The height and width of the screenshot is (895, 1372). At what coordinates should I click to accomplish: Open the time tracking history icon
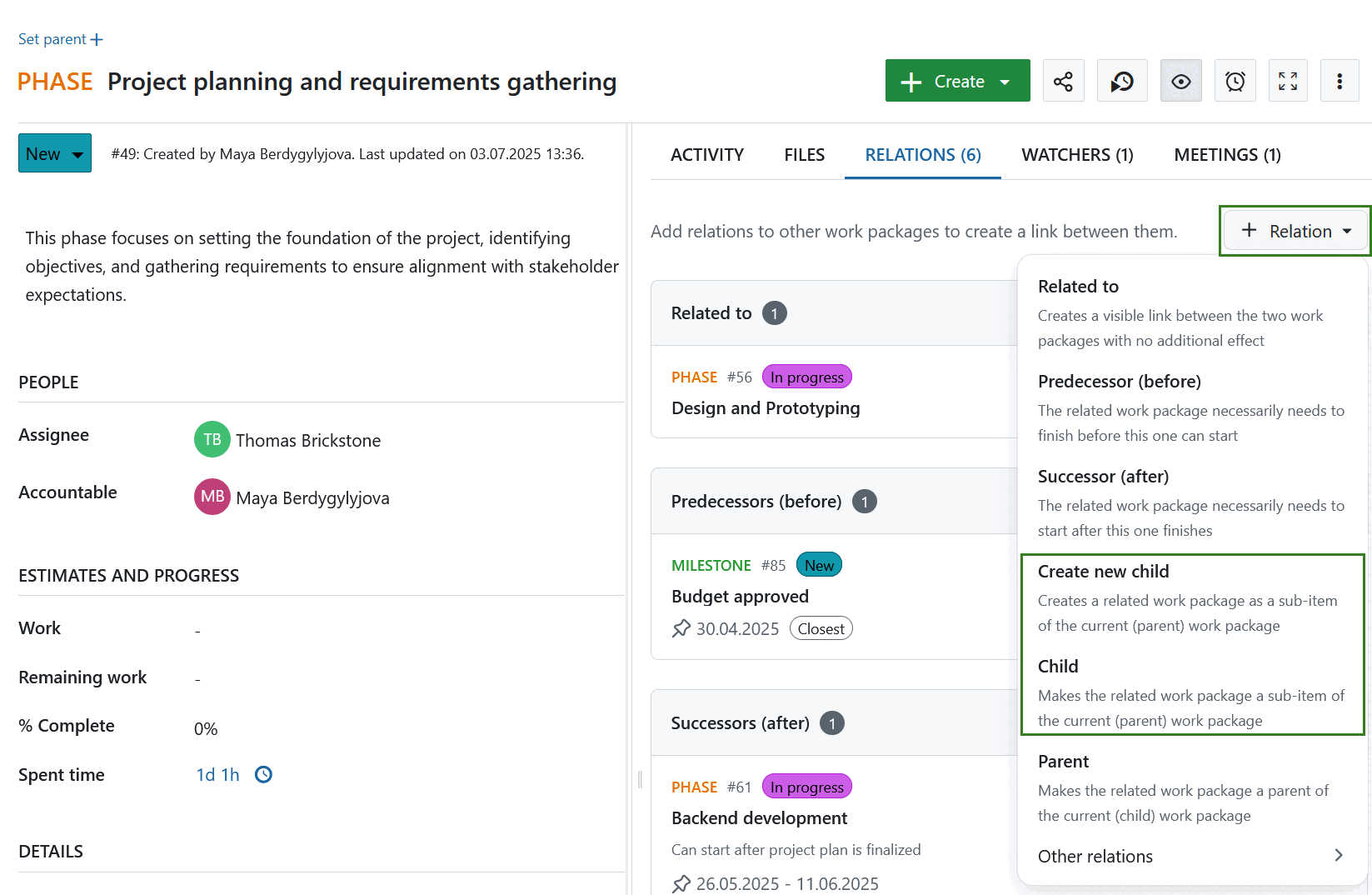coord(1121,80)
